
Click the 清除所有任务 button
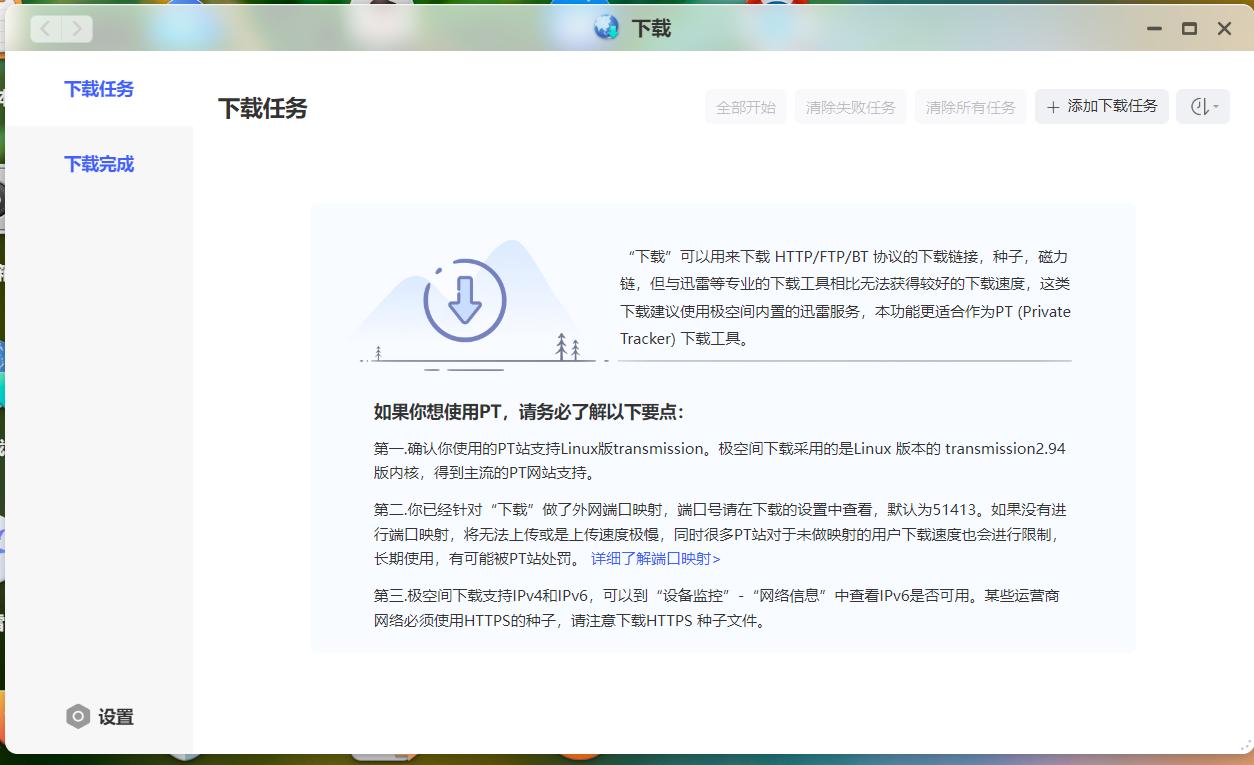coord(970,107)
